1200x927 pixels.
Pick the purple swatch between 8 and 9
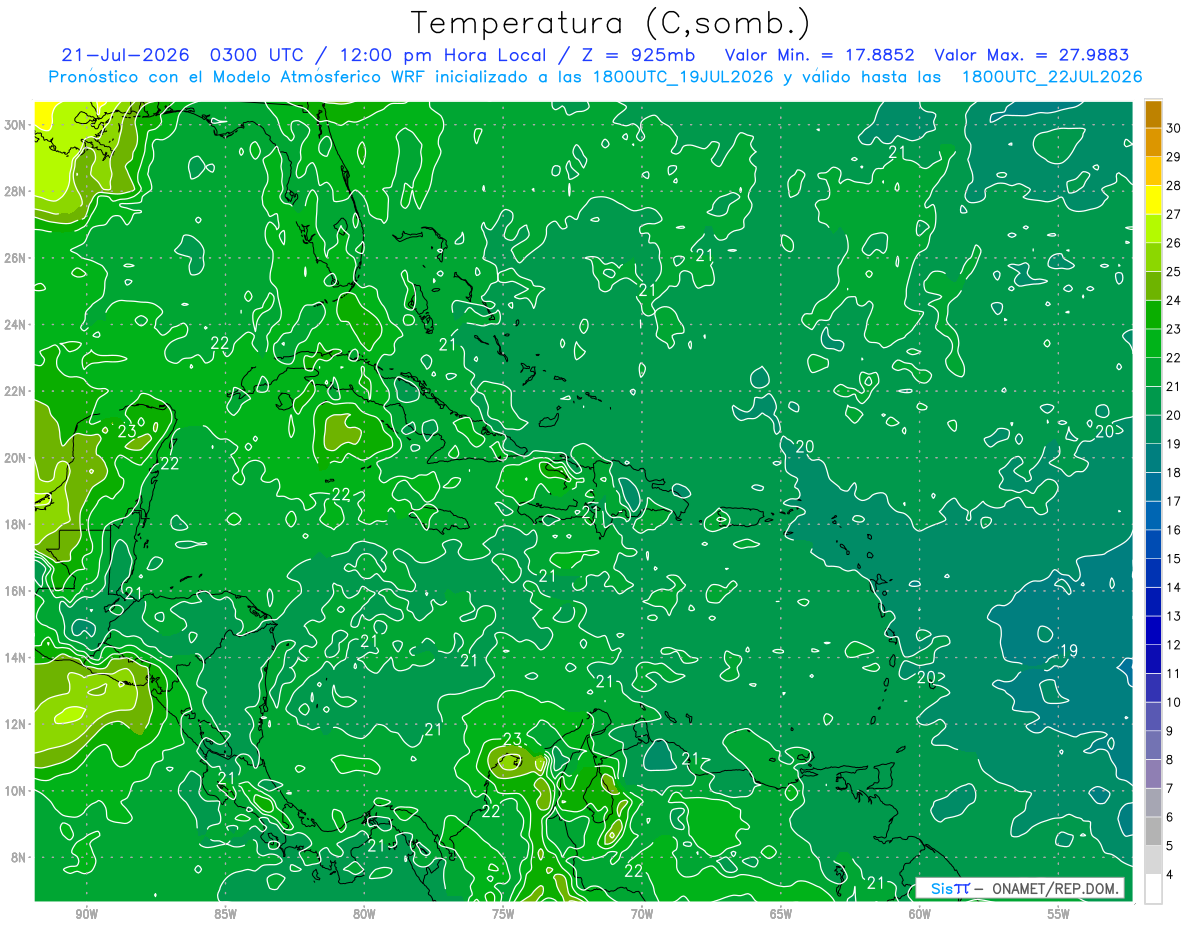click(1153, 745)
